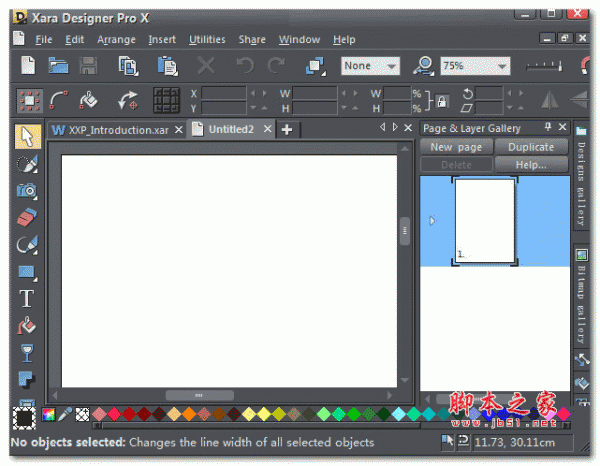Open the line width None dropdown
Viewport: 600px width, 466px height.
pyautogui.click(x=370, y=66)
